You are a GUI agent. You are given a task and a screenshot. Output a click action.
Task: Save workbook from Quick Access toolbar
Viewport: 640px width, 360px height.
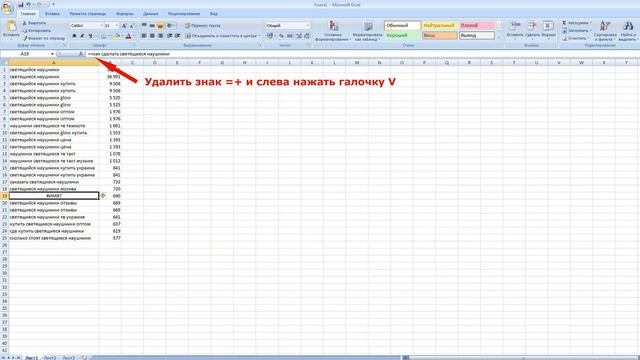click(x=20, y=4)
